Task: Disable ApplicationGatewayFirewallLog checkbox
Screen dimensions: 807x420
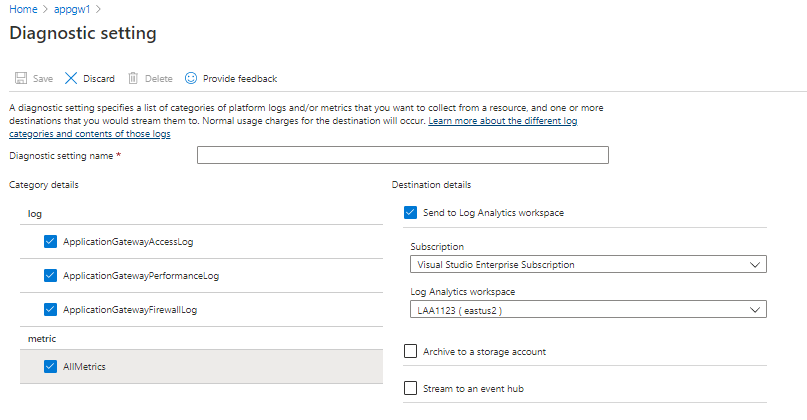Action: coord(51,310)
